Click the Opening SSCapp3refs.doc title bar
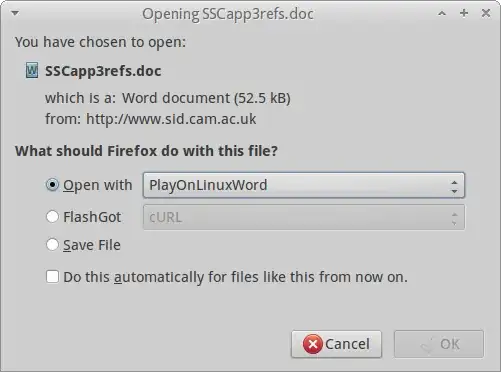Viewport: 501px width, 372px height. [x=228, y=14]
